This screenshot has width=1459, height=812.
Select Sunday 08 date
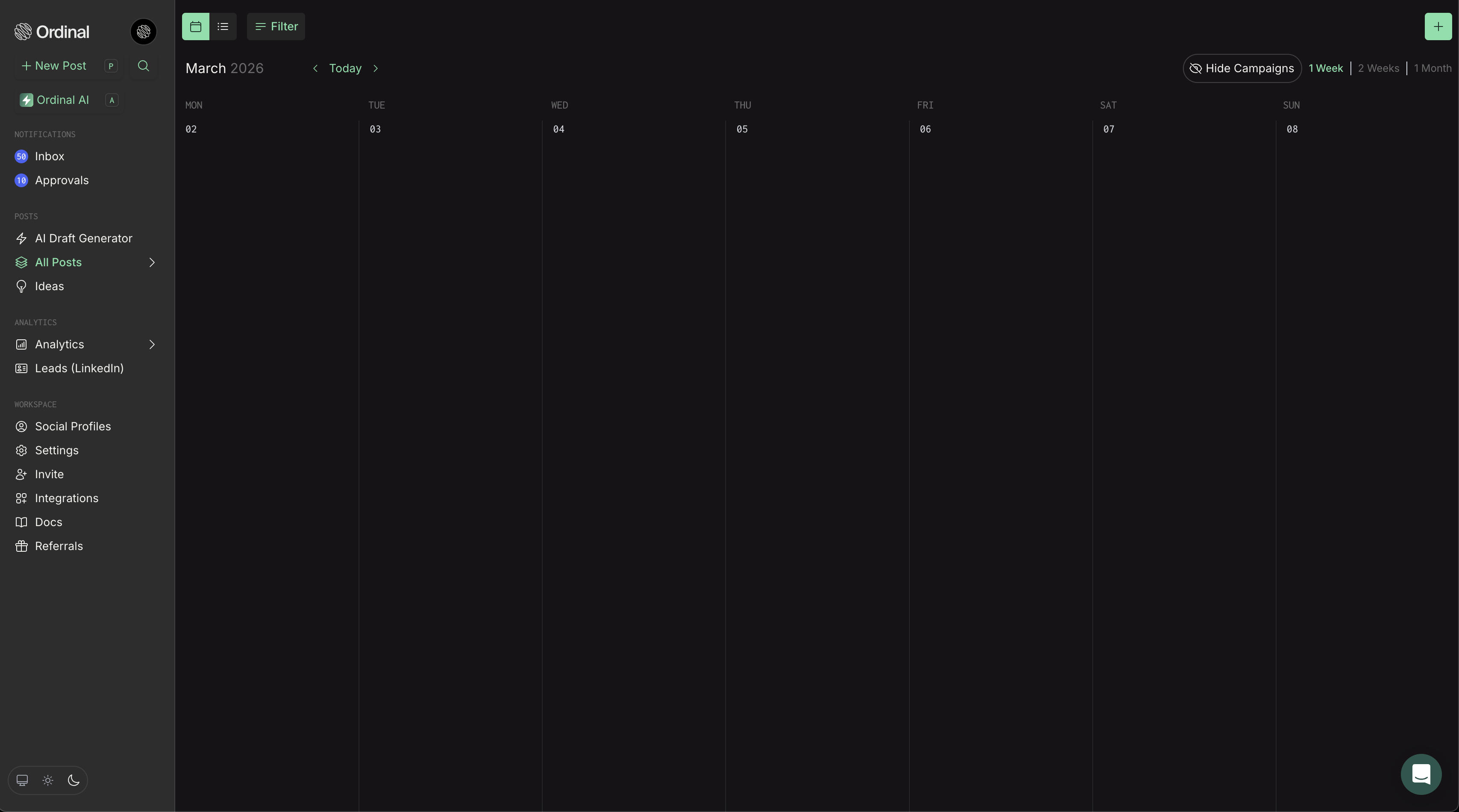point(1292,129)
